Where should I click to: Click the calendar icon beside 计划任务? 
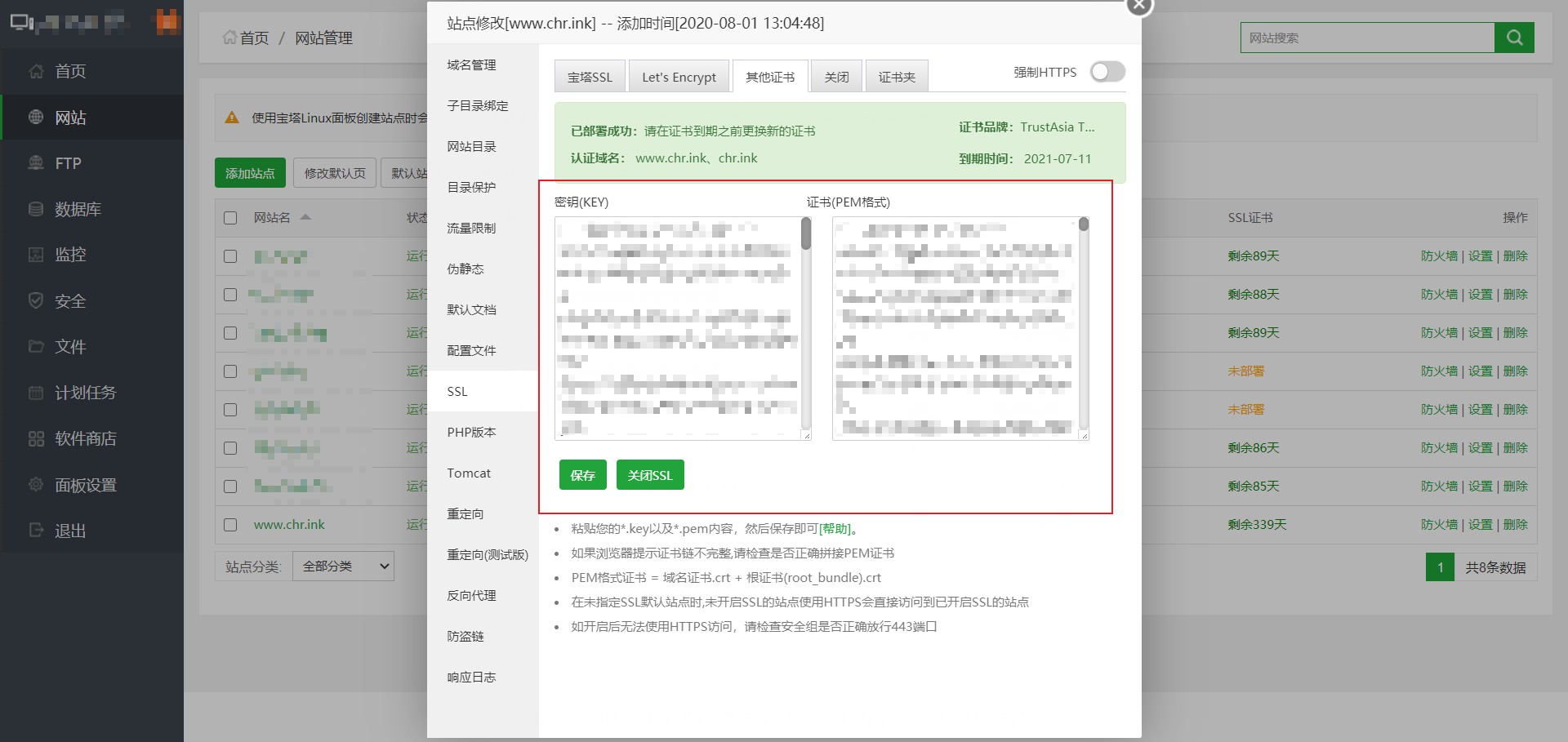tap(36, 393)
